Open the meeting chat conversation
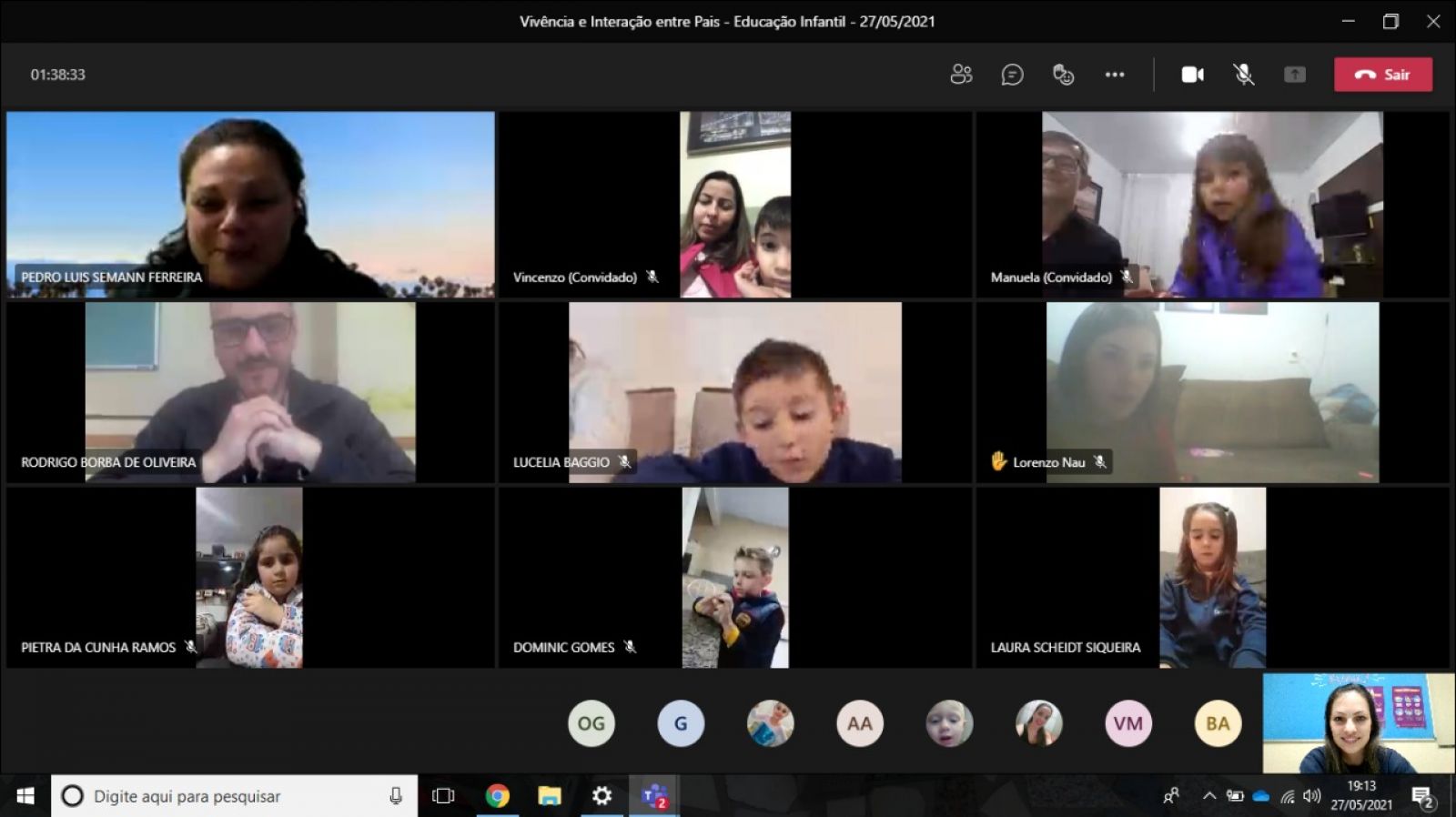 click(x=1012, y=75)
